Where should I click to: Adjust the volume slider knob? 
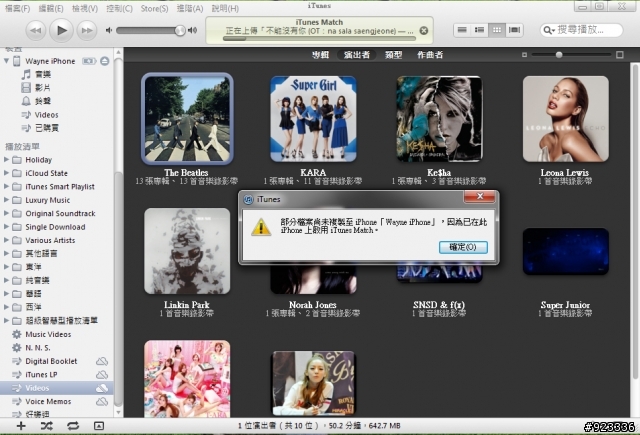coord(180,31)
